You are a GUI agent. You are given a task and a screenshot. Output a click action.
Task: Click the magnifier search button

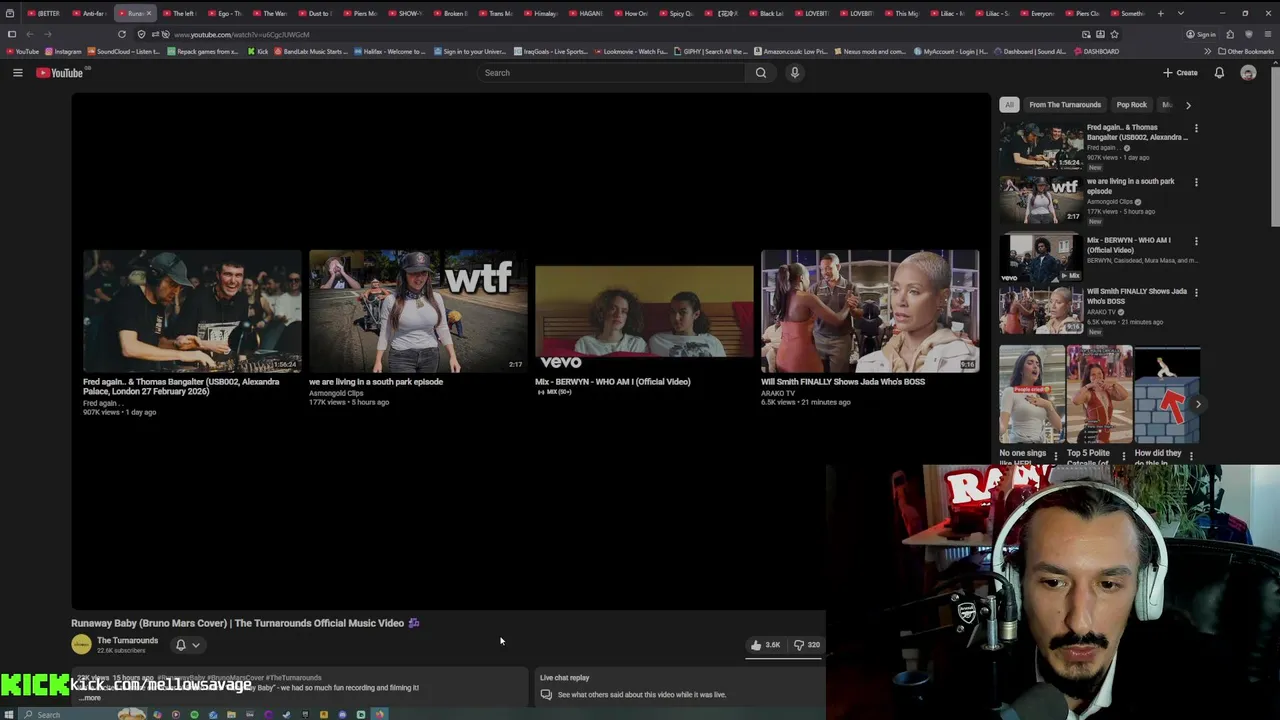[761, 73]
